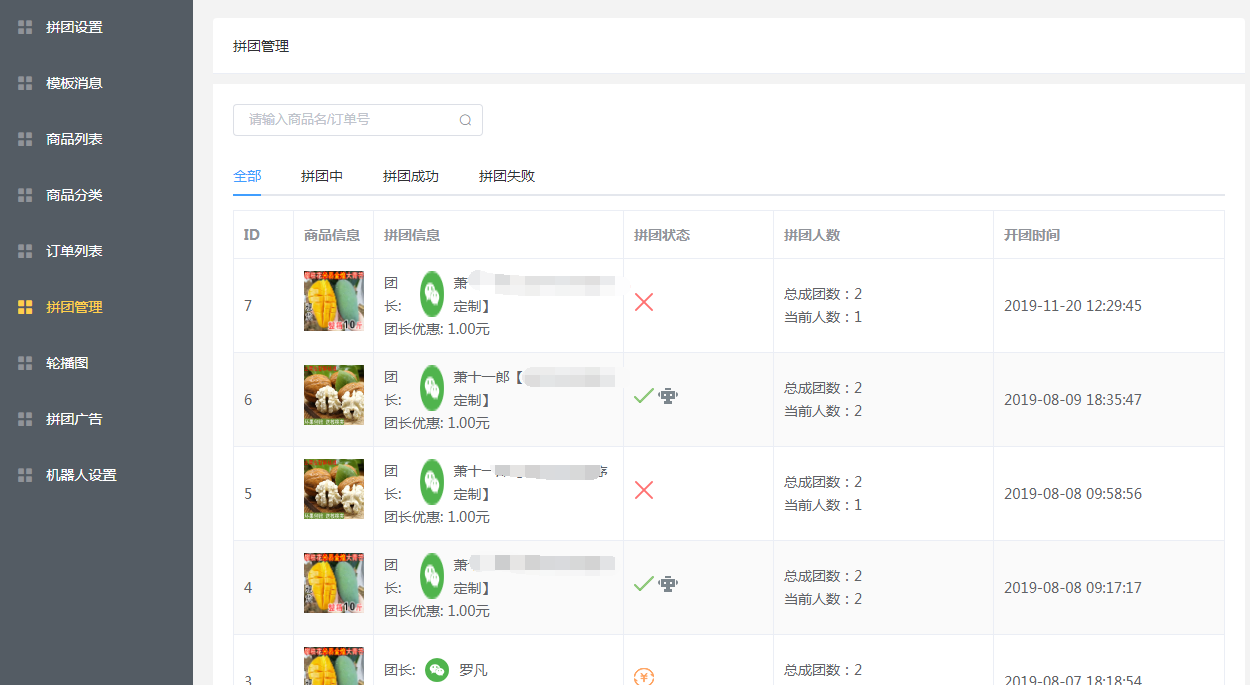Open walnut product thumbnail in row 6
Screen dimensions: 1250x685
pyautogui.click(x=334, y=395)
